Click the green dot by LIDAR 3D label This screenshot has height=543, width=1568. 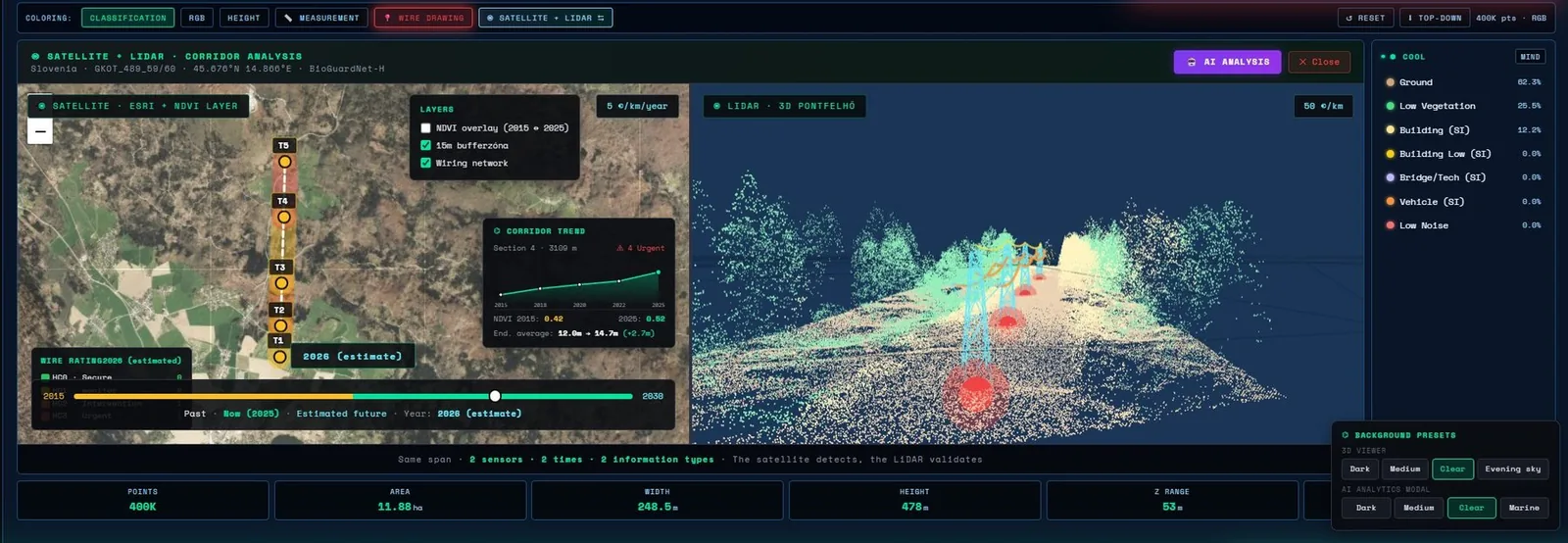tap(717, 106)
